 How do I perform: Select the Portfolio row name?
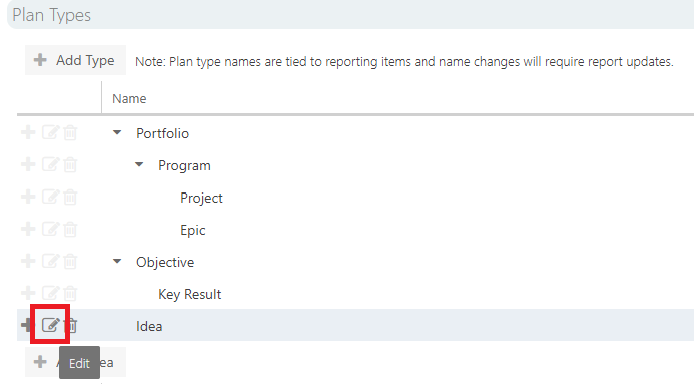coord(162,133)
